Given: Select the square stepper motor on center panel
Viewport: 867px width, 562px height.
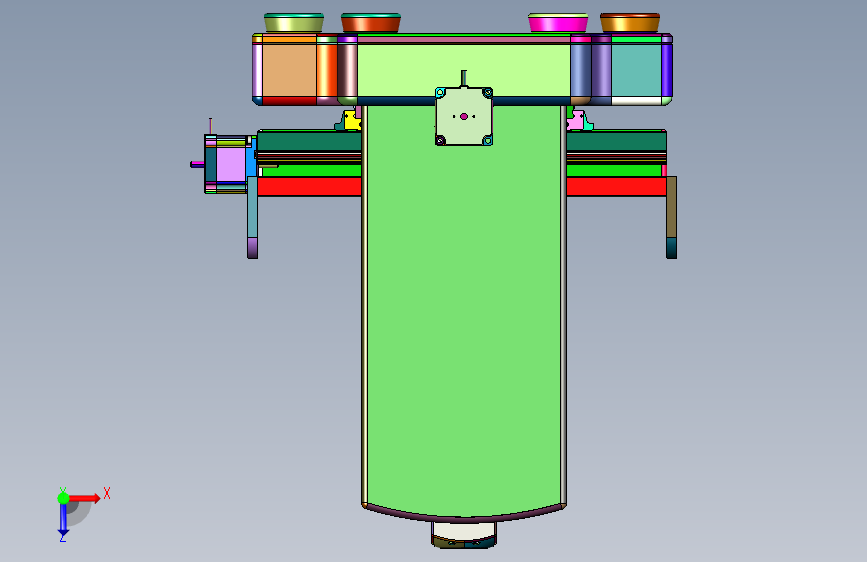Looking at the screenshot, I should [463, 116].
